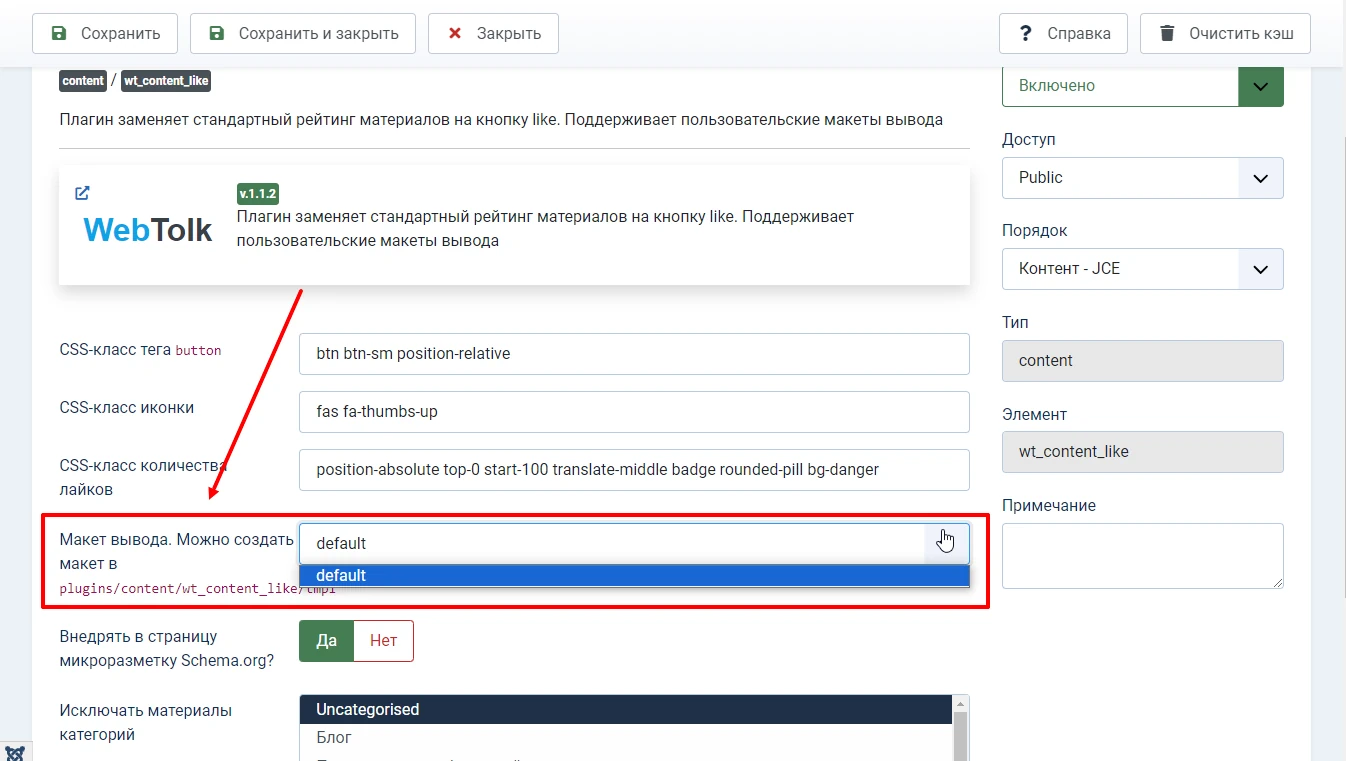Viewport: 1346px width, 761px height.
Task: Open the Порядок dropdown showing Контент - JCE
Action: [1260, 269]
